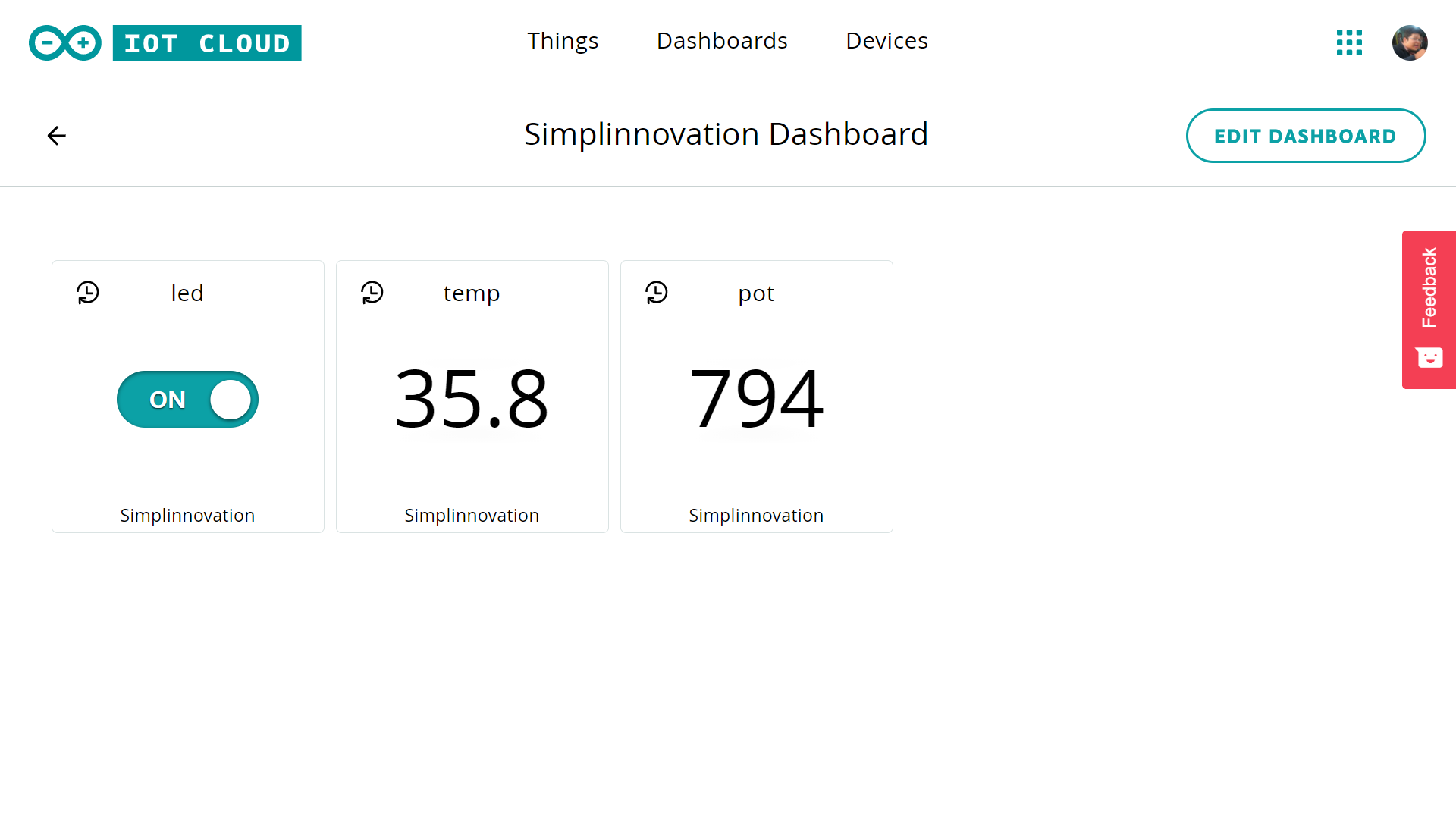Open the Dashboards navigation menu
The width and height of the screenshot is (1456, 819).
coord(722,40)
